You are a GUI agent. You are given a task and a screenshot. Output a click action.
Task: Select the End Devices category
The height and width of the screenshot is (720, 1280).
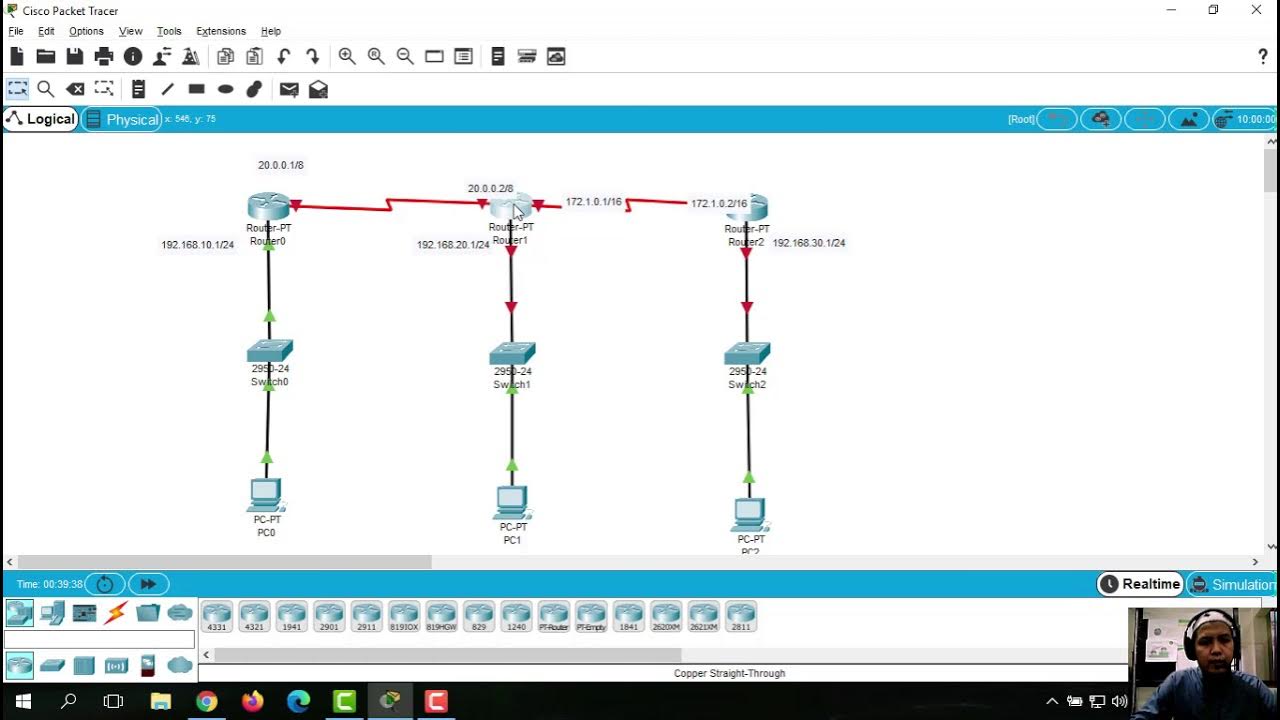click(52, 612)
